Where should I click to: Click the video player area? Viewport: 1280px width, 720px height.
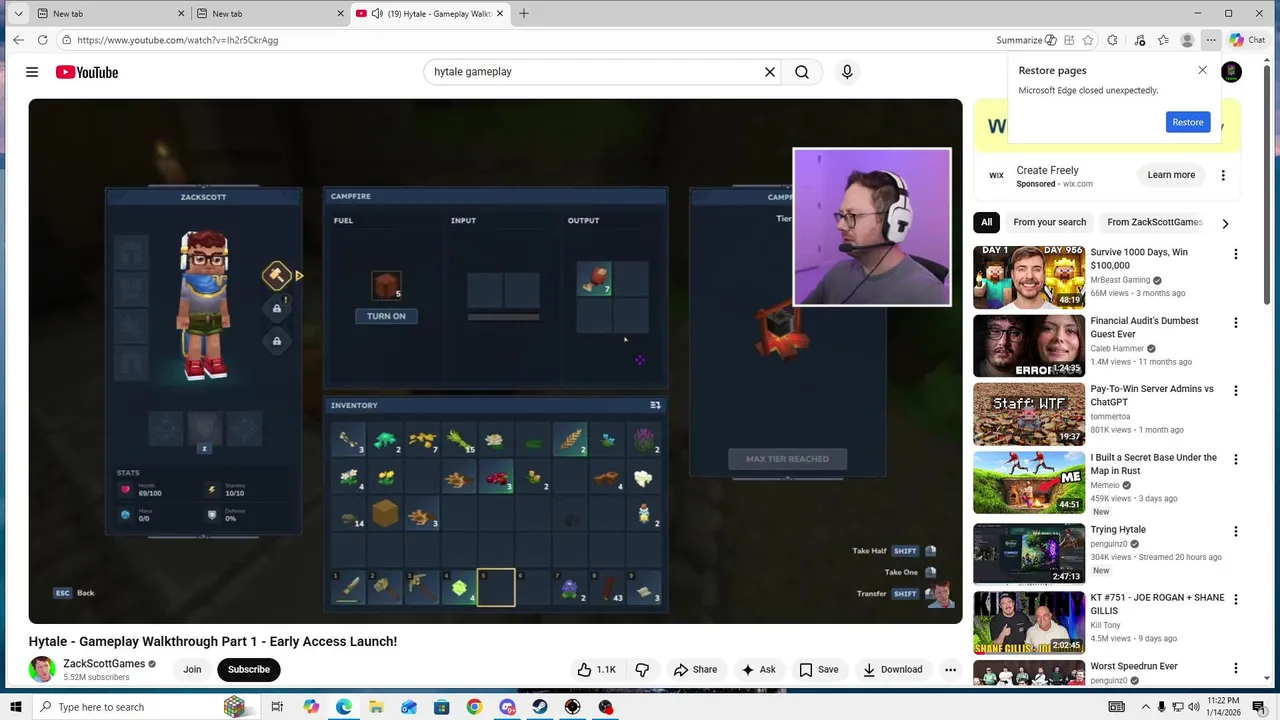495,361
